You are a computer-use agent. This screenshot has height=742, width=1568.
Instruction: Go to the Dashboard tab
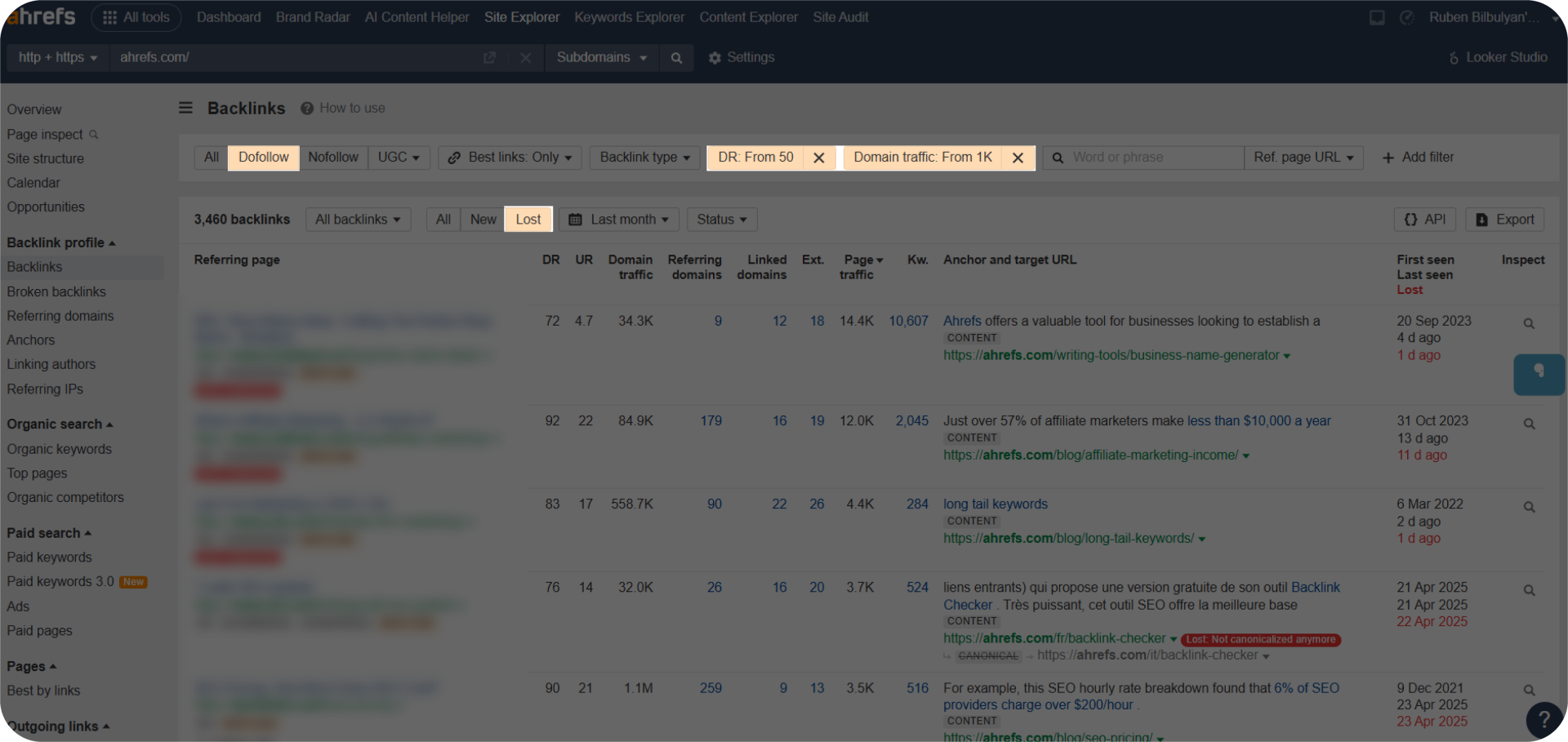click(x=229, y=17)
